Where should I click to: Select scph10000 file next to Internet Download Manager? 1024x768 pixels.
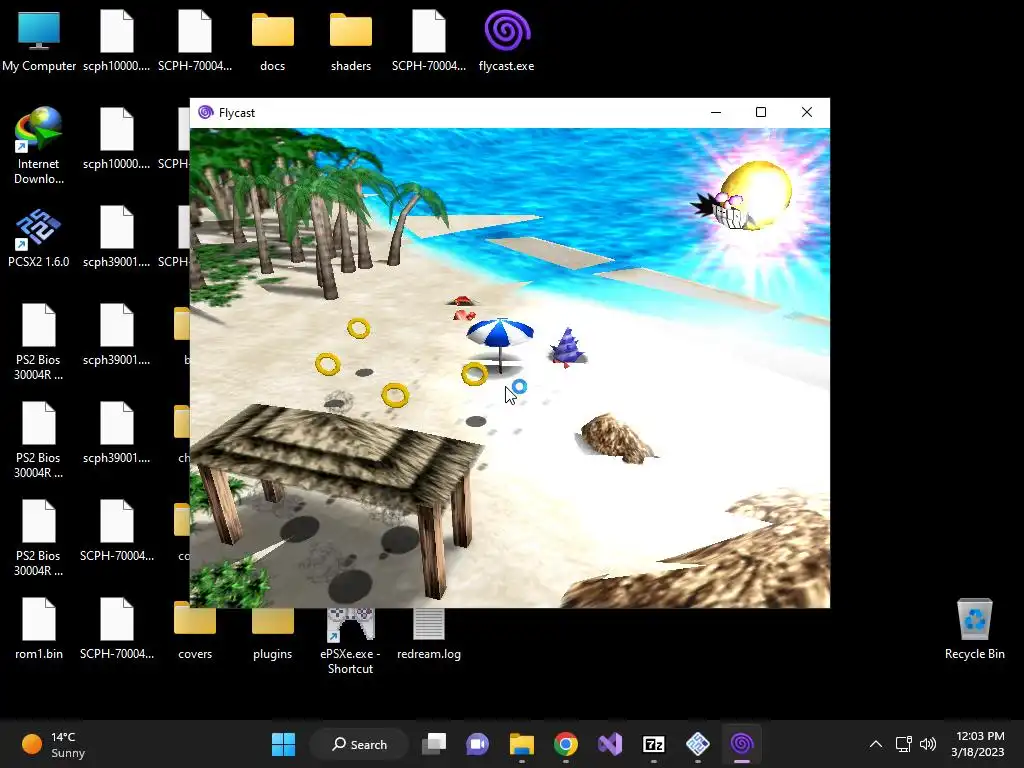(117, 139)
